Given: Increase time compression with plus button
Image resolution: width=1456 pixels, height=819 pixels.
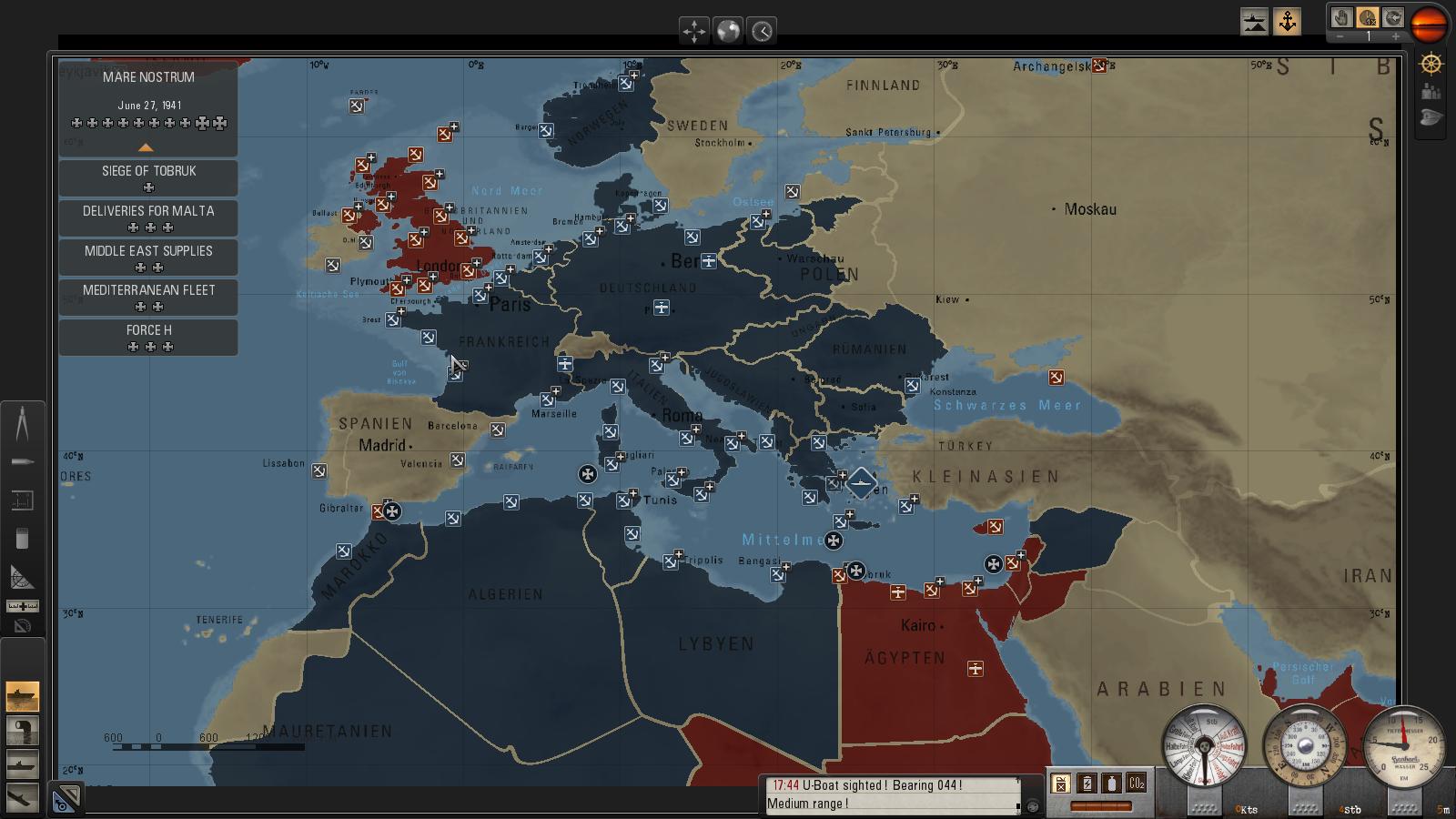Looking at the screenshot, I should point(1395,36).
